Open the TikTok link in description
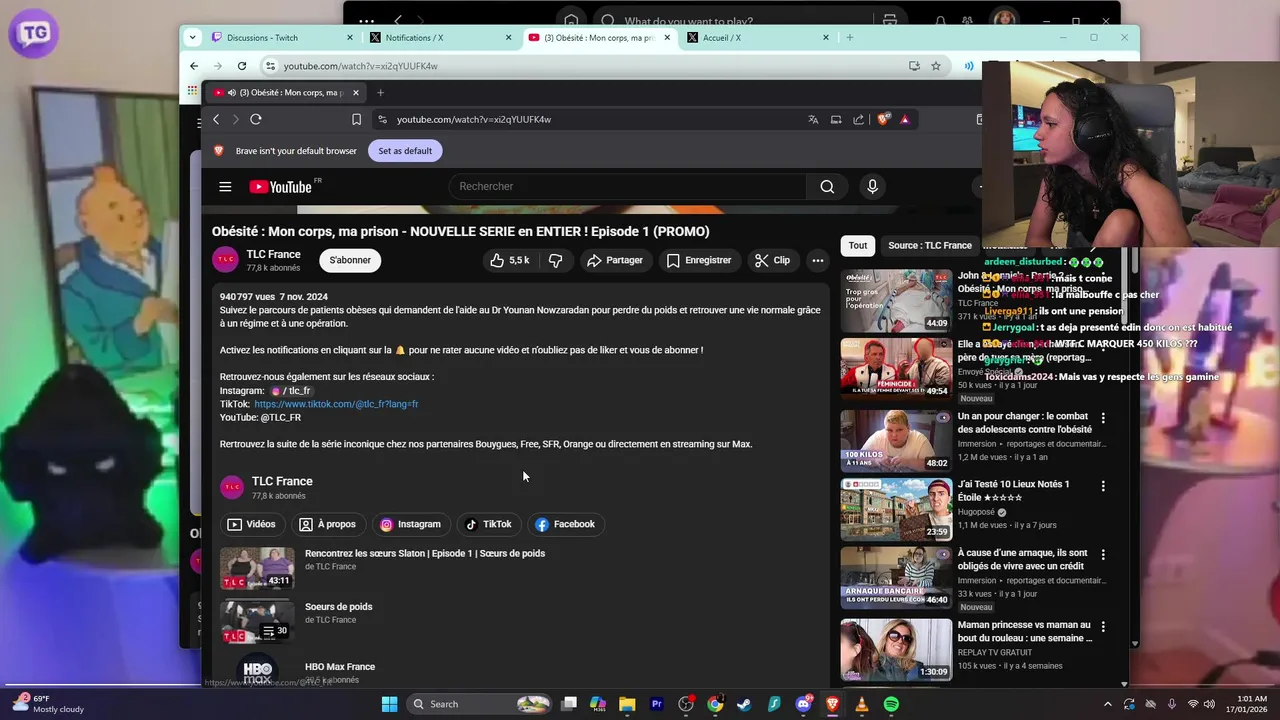Screen dimensions: 1280x720 pyautogui.click(x=336, y=404)
